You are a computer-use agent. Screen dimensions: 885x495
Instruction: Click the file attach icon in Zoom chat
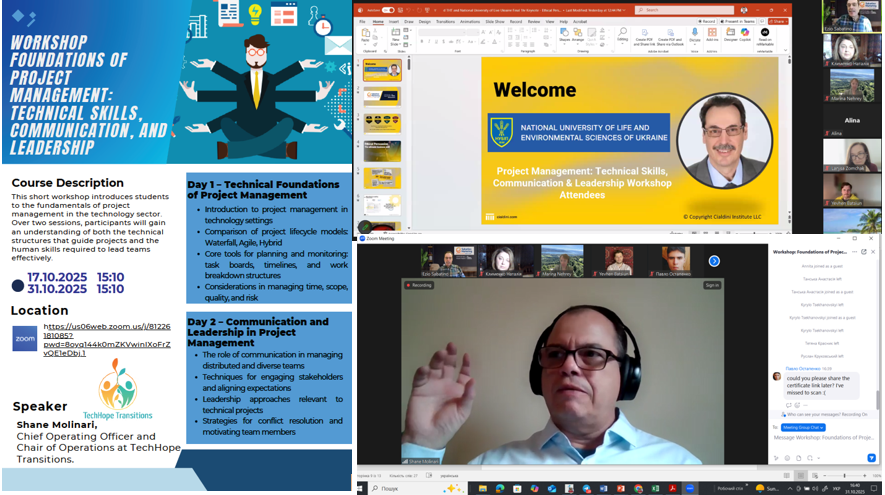799,458
